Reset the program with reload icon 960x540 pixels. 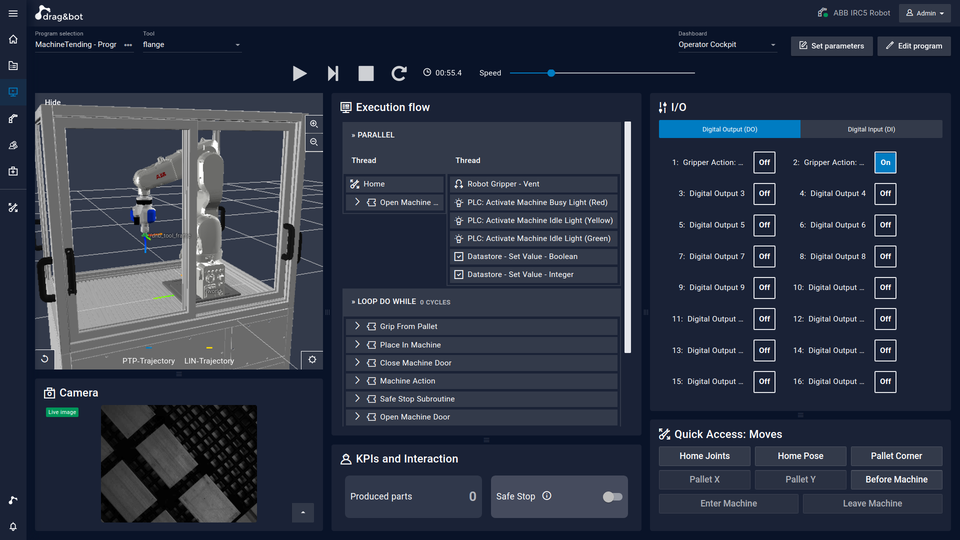pos(399,73)
